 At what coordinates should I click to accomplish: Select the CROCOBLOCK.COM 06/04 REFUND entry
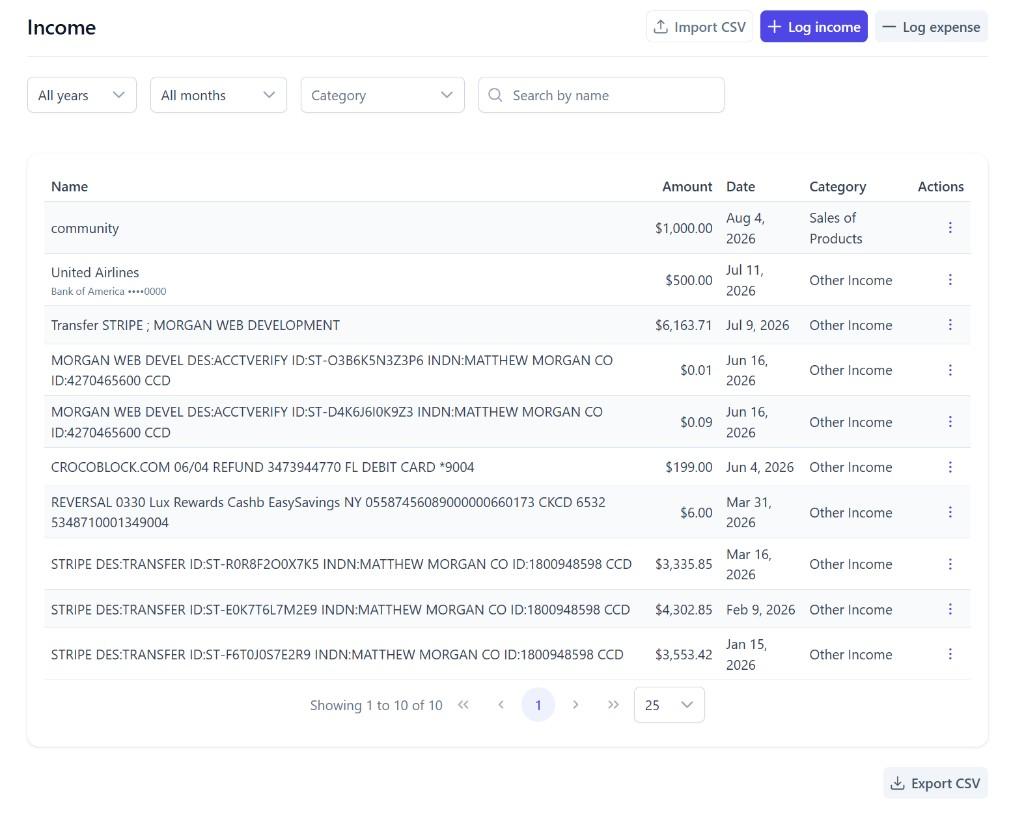pyautogui.click(x=263, y=467)
